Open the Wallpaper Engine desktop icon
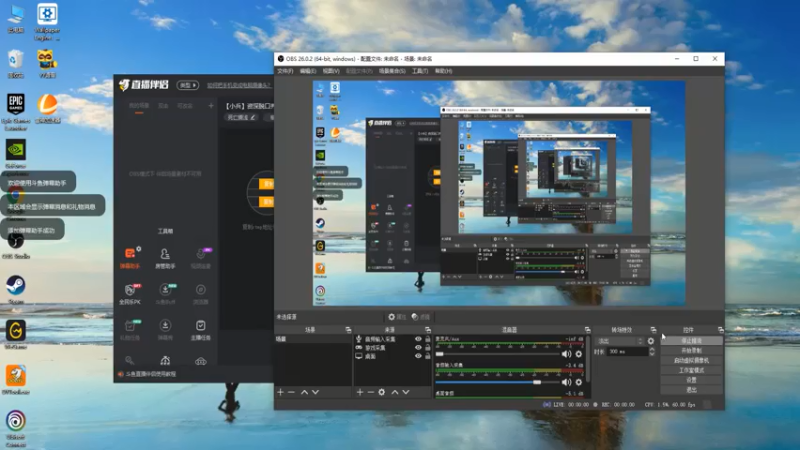The image size is (800, 450). (47, 22)
